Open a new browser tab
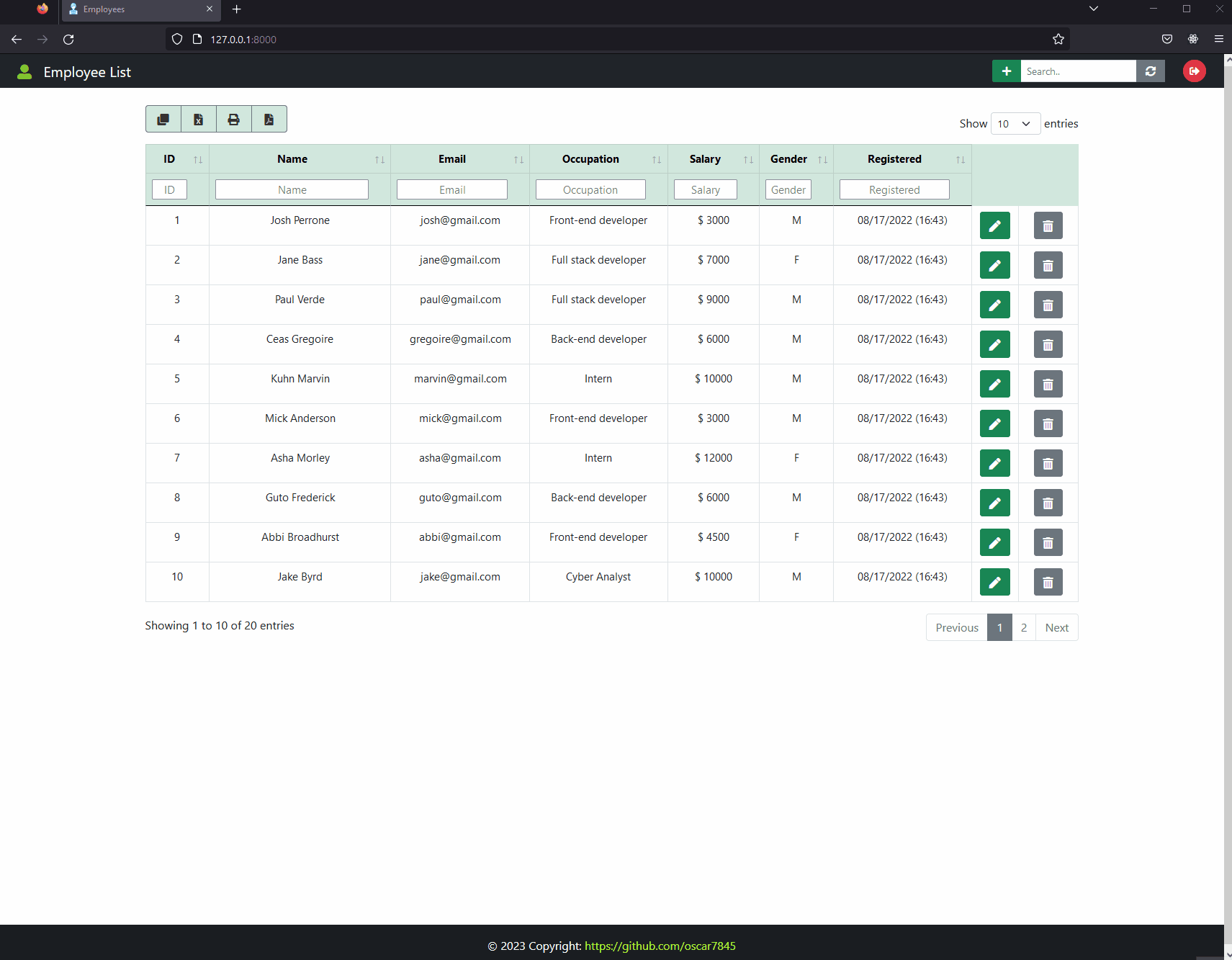The image size is (1232, 960). [x=236, y=9]
